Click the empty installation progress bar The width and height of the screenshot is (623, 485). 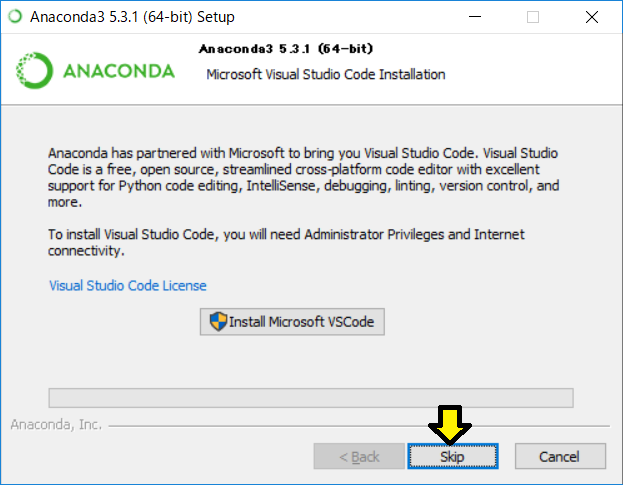(311, 398)
